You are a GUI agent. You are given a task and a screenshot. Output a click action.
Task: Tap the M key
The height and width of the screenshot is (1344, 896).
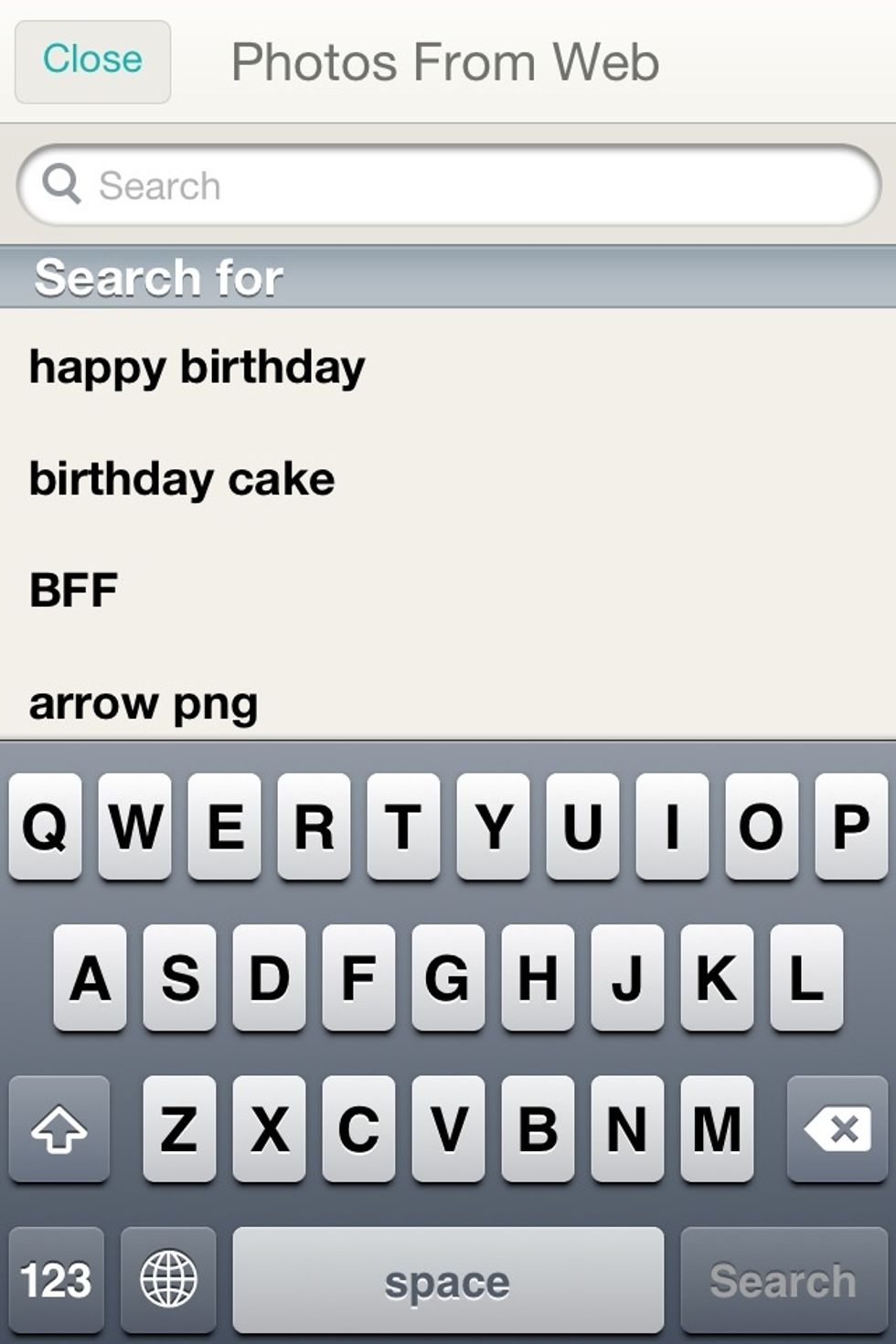(717, 1129)
